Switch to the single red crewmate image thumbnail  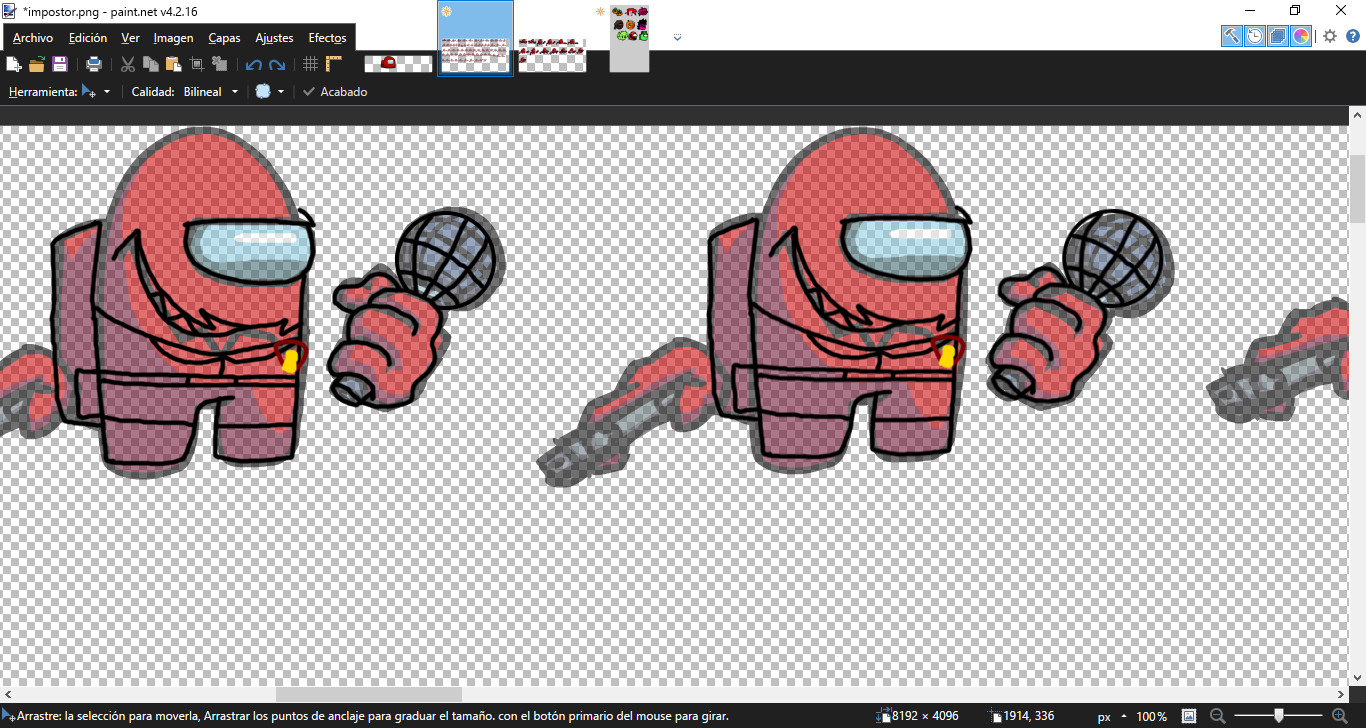tap(398, 63)
